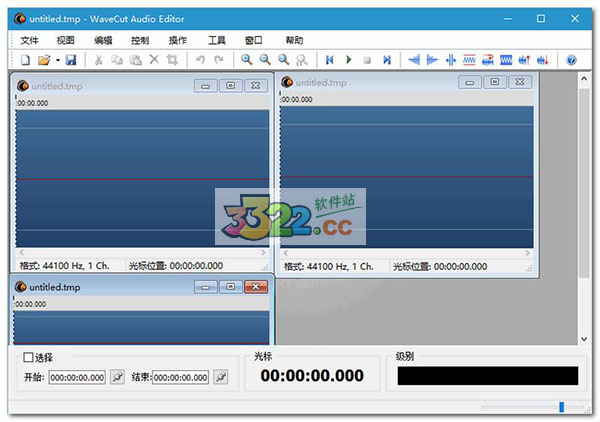The height and width of the screenshot is (422, 600).
Task: Click the grayed-out magnifier zoom icon
Action: [x=302, y=60]
